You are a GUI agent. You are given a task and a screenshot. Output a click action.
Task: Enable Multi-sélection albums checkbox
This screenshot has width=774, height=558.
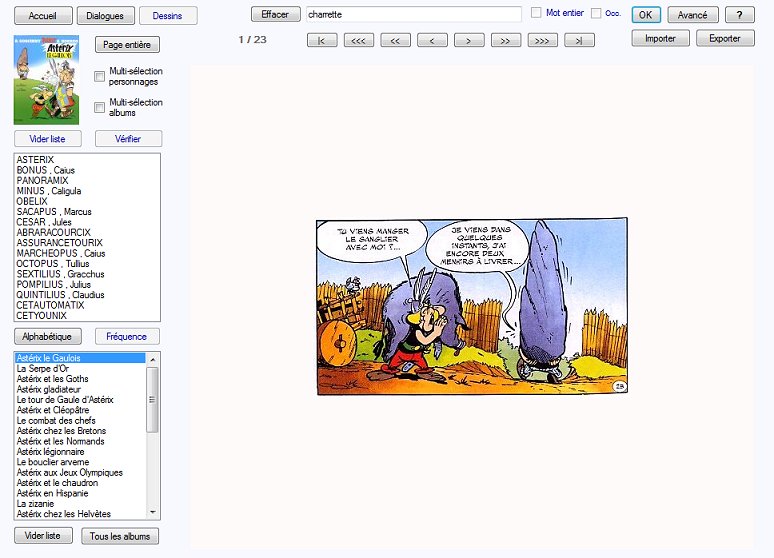[99, 107]
